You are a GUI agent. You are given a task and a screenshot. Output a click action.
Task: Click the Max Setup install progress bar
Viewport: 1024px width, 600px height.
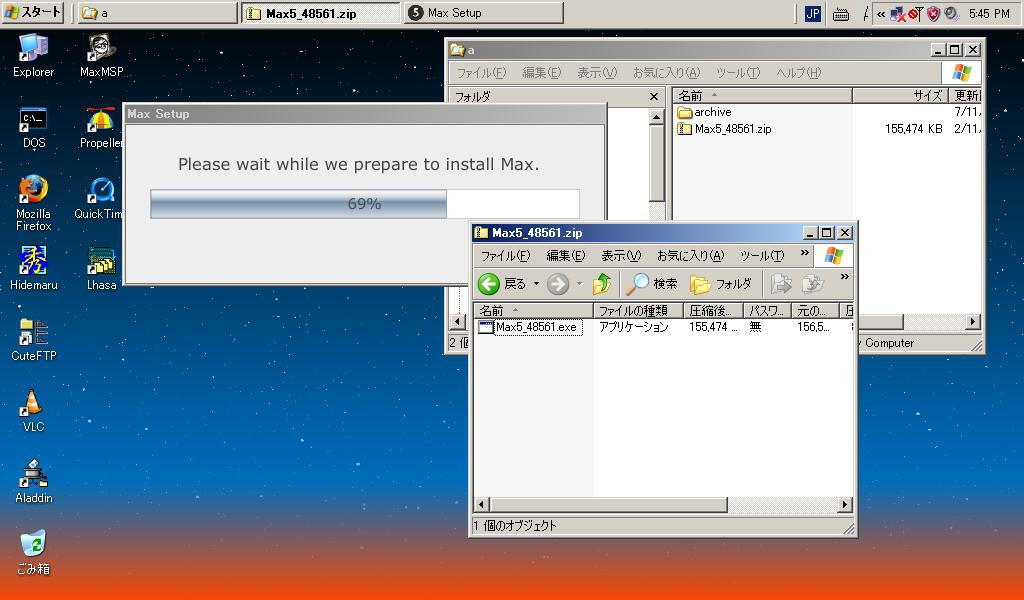(x=364, y=204)
